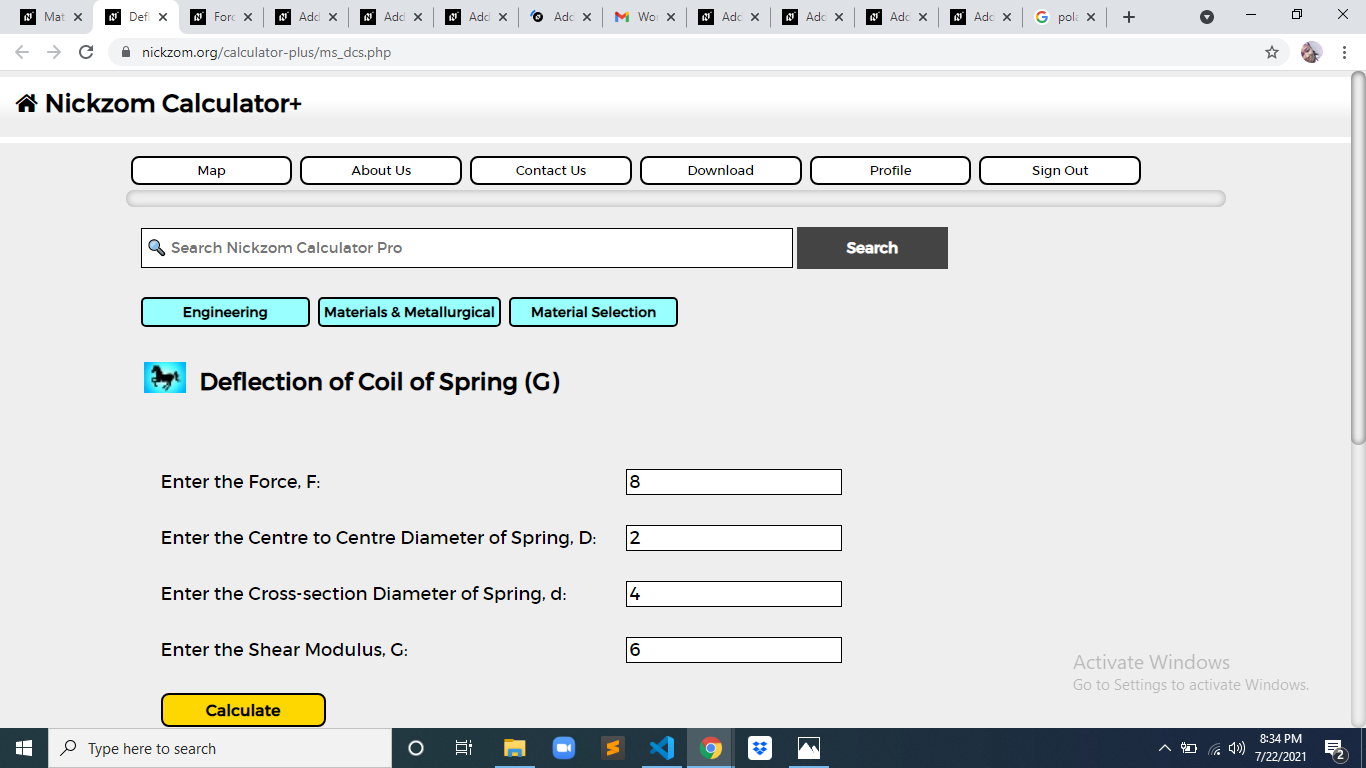Open the Contact Us page
1366x768 pixels.
coord(551,170)
